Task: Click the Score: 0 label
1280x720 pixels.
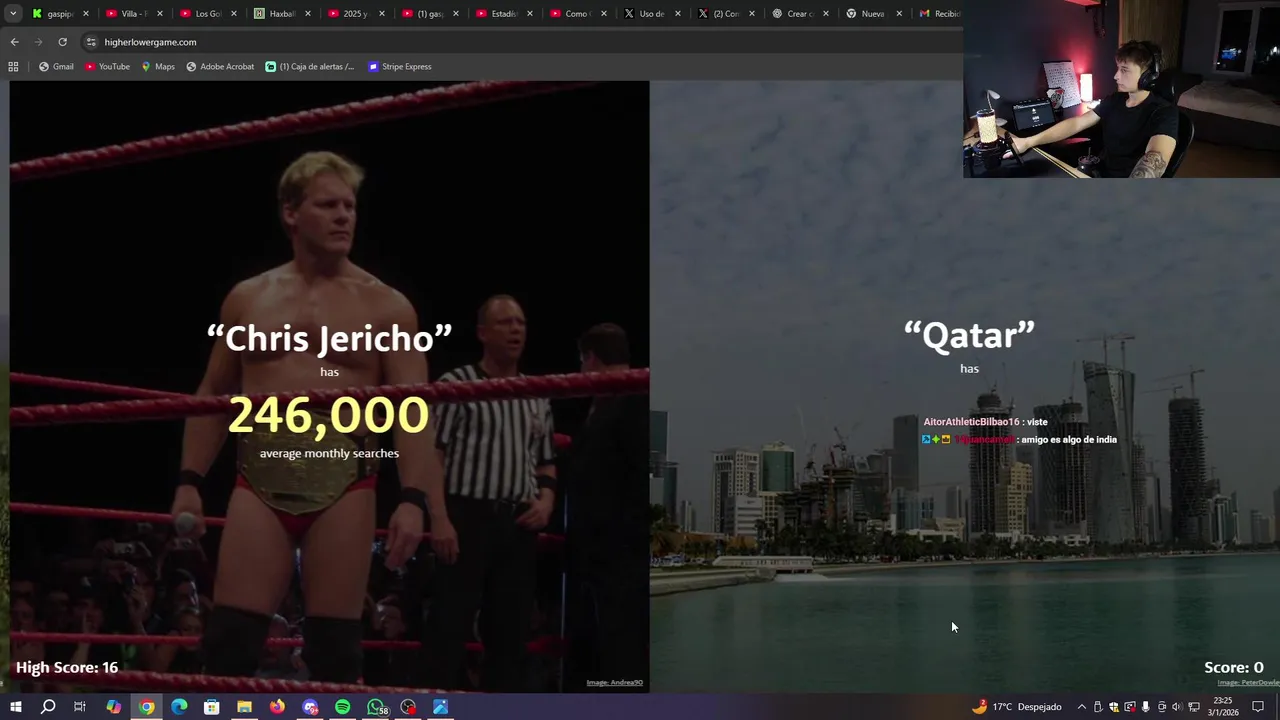Action: click(x=1234, y=667)
